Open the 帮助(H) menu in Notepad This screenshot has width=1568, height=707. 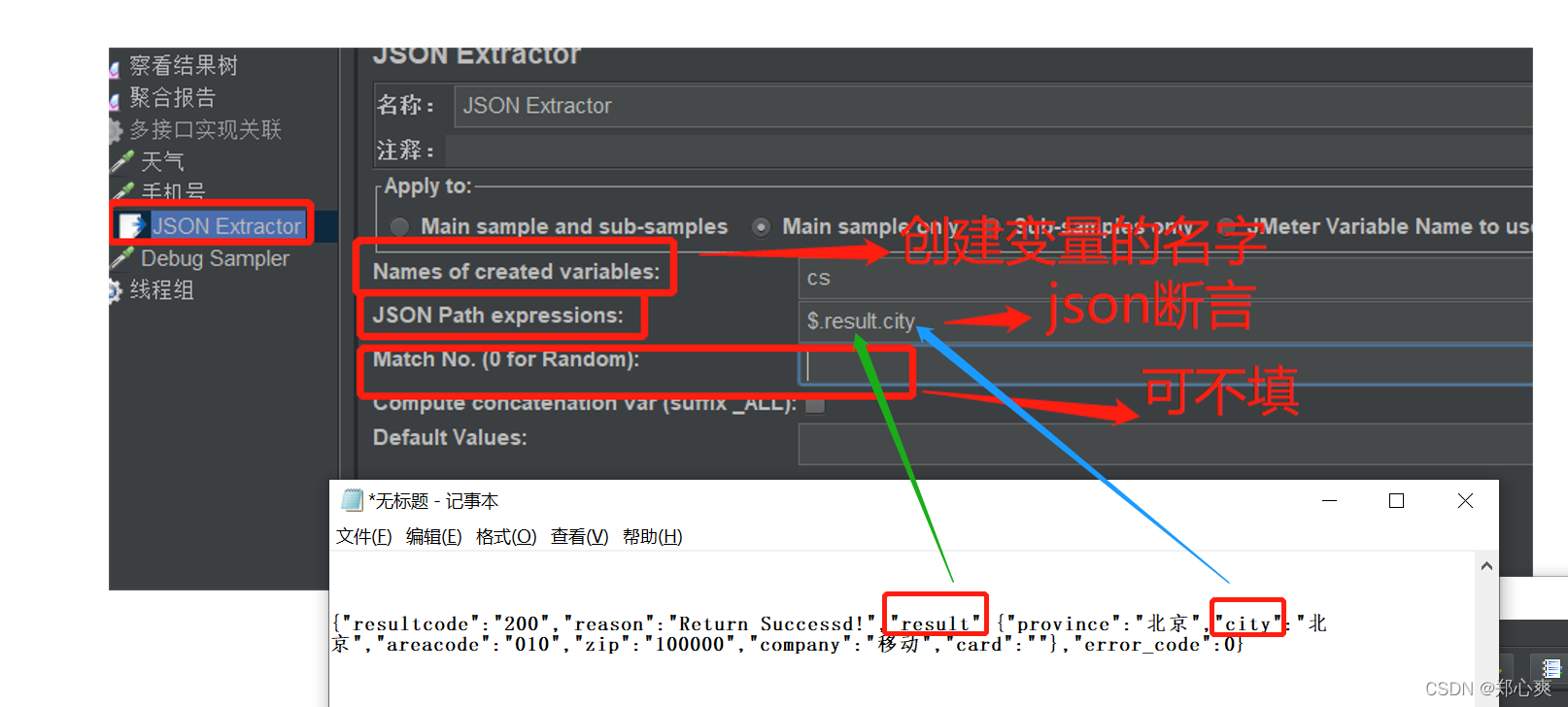(653, 536)
